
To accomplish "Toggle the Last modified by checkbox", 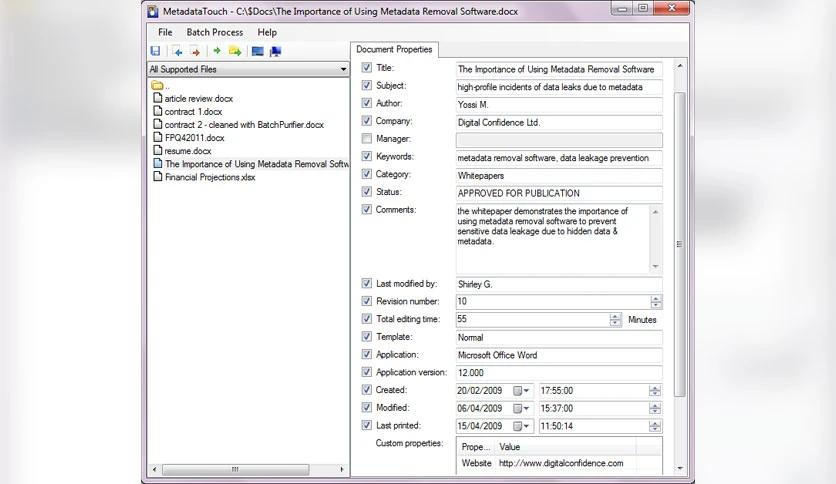I will click(366, 283).
